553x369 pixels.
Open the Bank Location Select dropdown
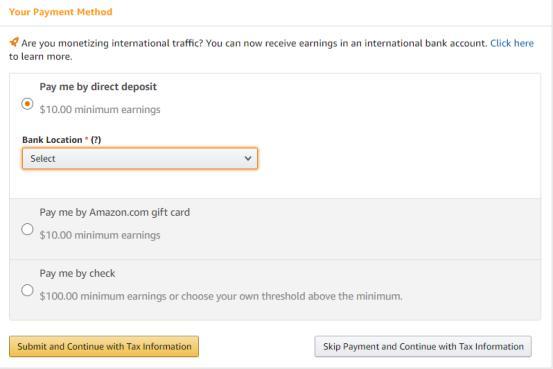140,158
